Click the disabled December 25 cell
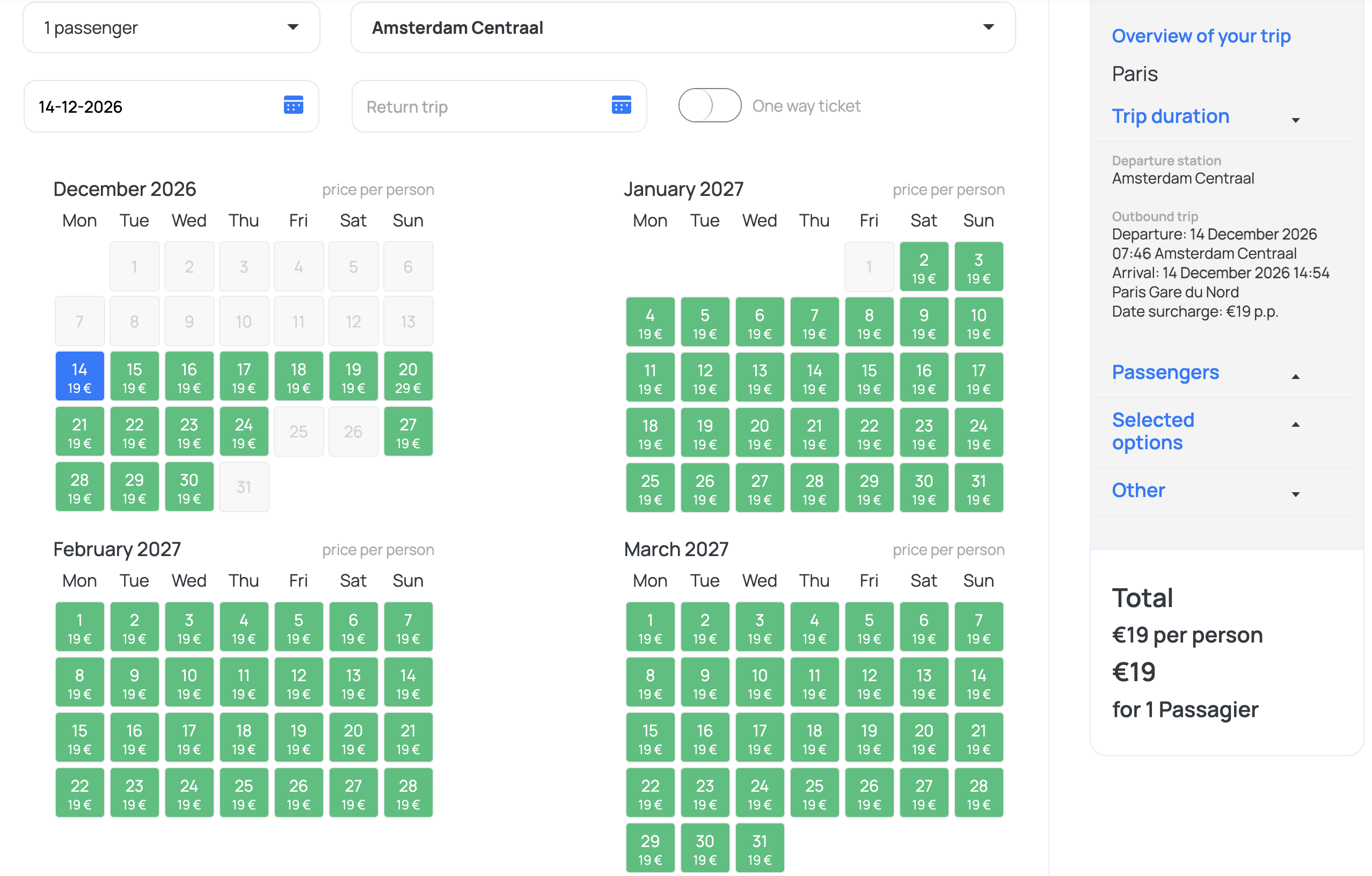This screenshot has width=1372, height=876. [x=298, y=432]
